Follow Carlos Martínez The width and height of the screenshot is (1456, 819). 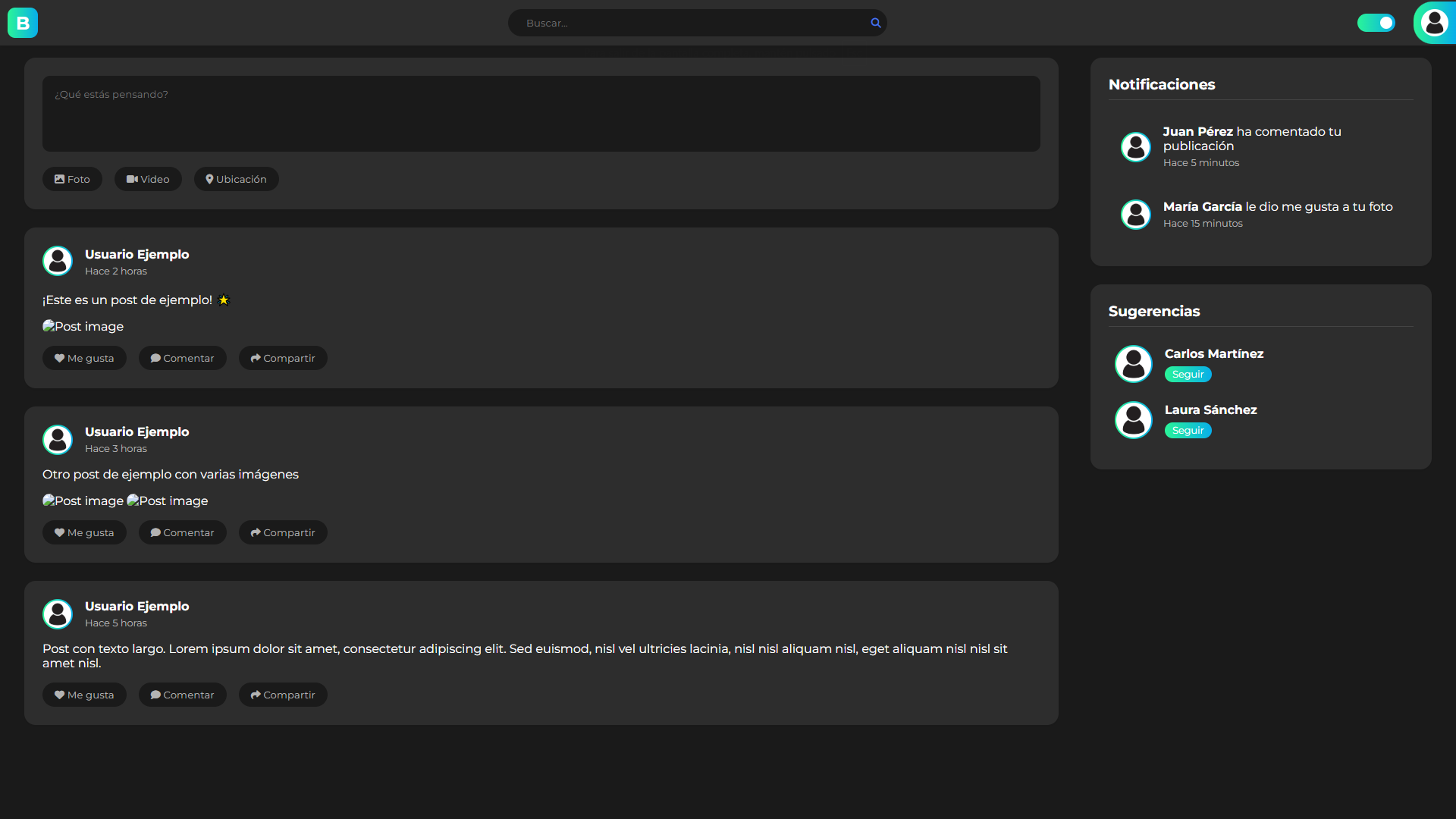pyautogui.click(x=1188, y=374)
